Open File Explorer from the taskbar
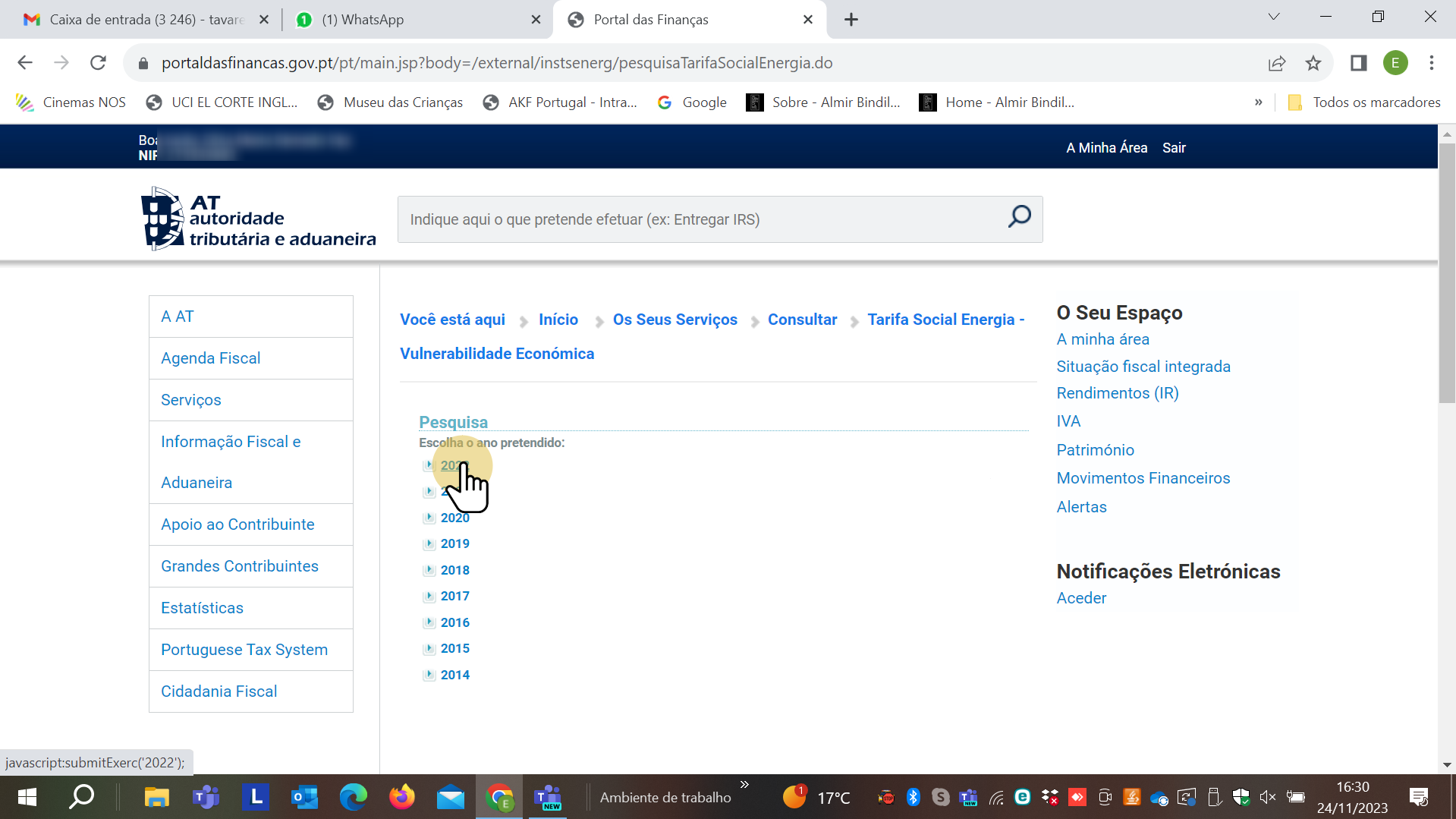Screen dimensions: 1456x819 click(x=156, y=797)
